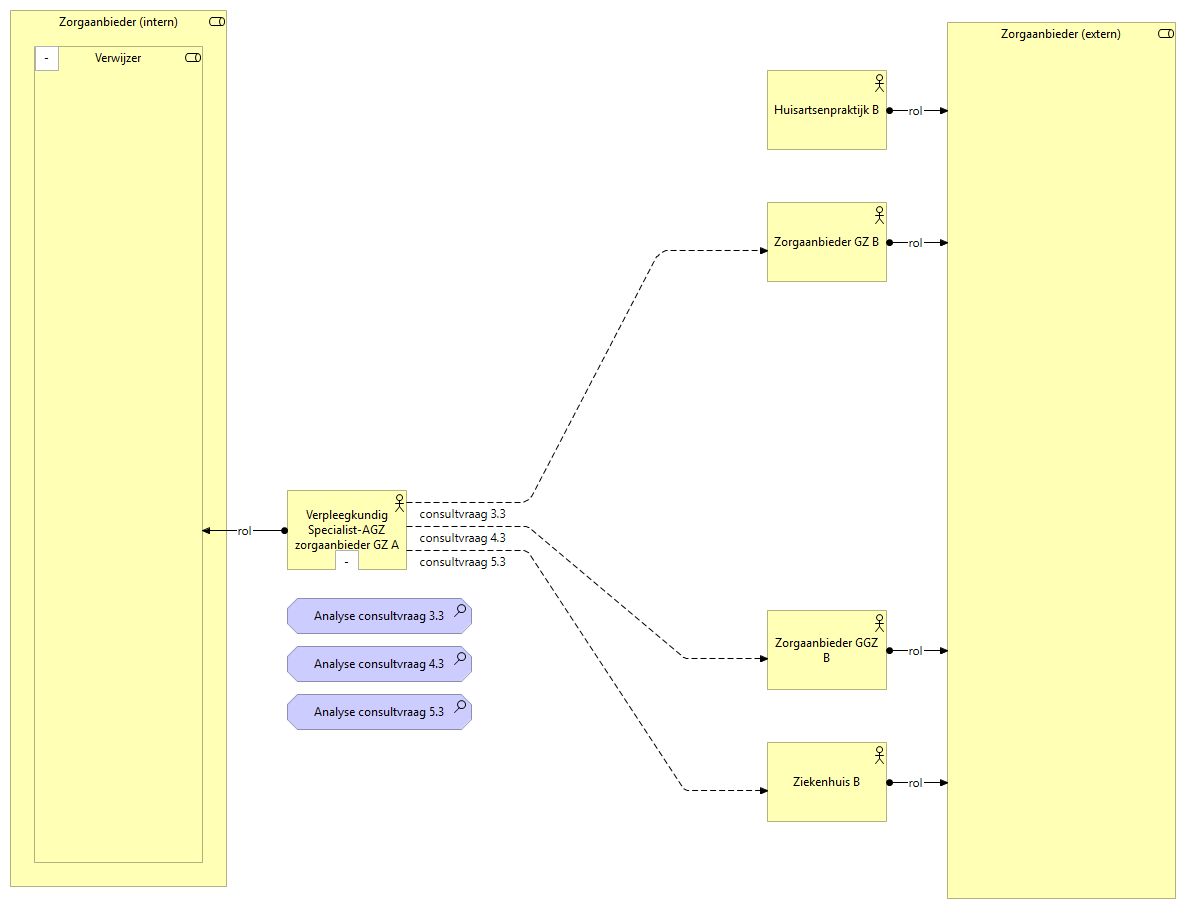This screenshot has height=909, width=1186.
Task: Select the consultvraag 4.3 relation label
Action: pyautogui.click(x=462, y=538)
